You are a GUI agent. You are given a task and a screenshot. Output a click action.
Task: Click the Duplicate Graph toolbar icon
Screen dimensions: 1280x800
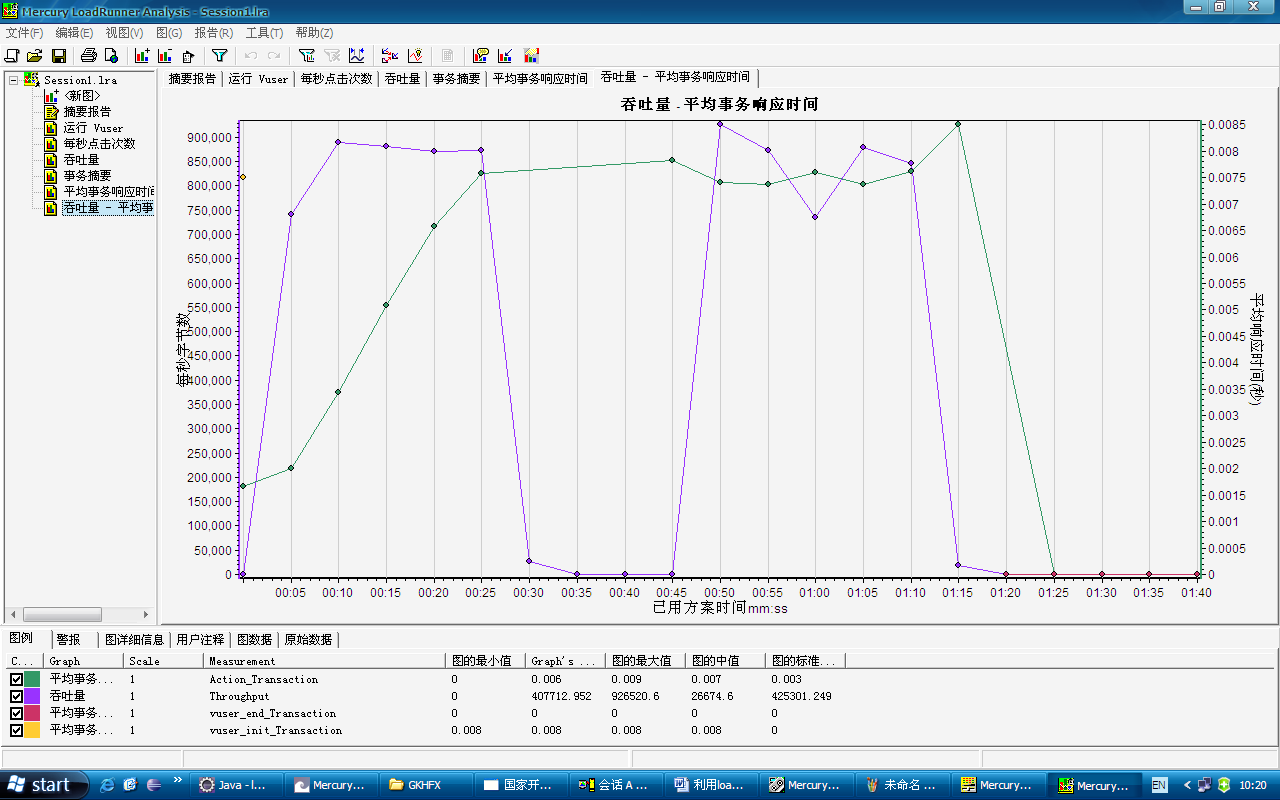(x=188, y=56)
